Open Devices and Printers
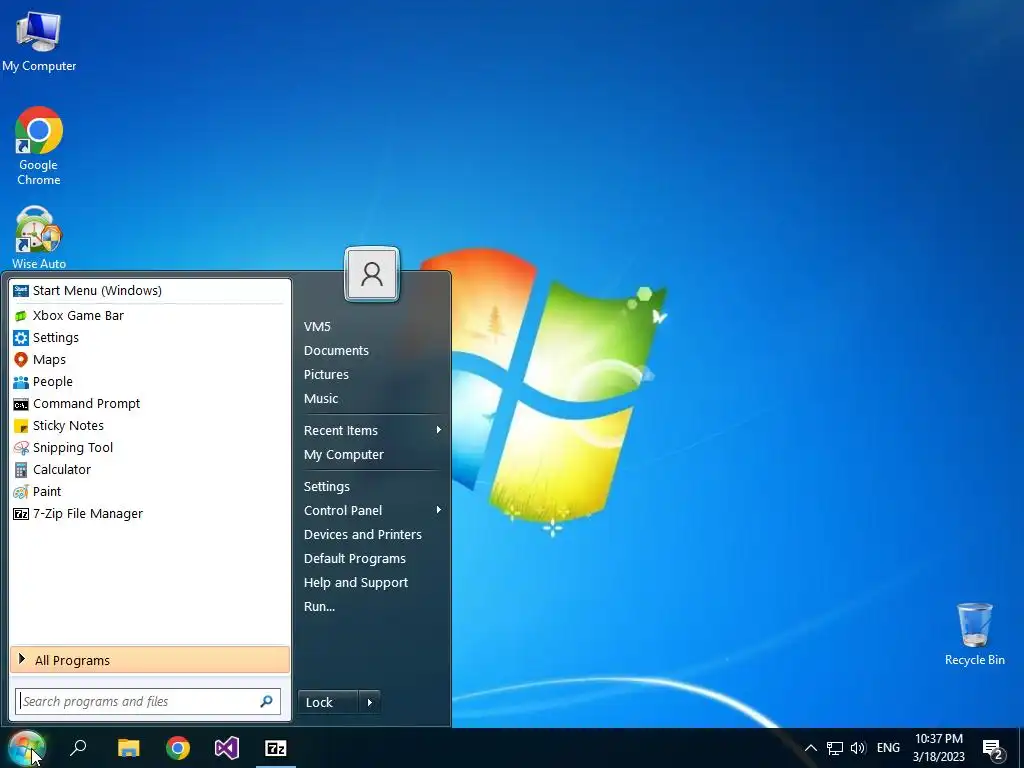 pos(363,534)
